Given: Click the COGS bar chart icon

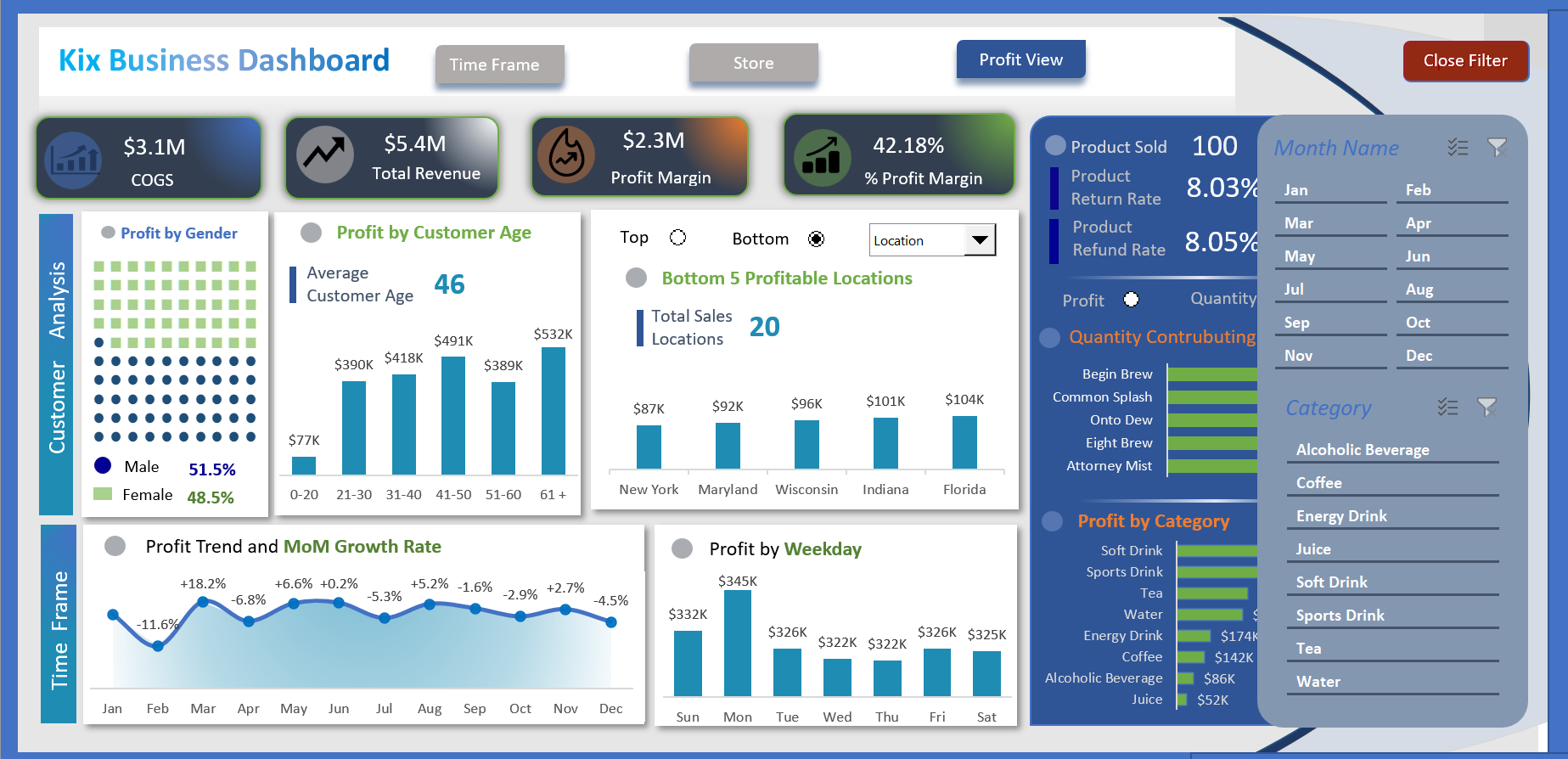Looking at the screenshot, I should 74,160.
